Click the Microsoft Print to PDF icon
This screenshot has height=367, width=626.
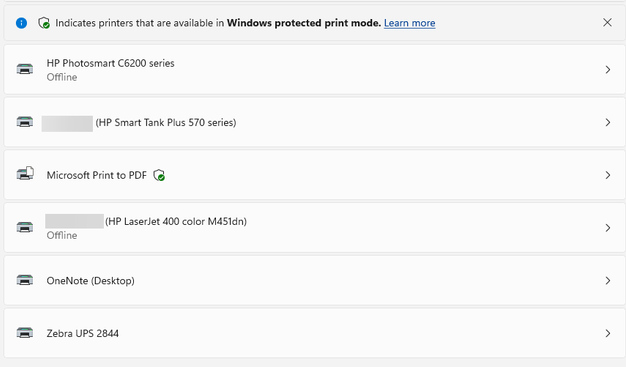(x=25, y=174)
